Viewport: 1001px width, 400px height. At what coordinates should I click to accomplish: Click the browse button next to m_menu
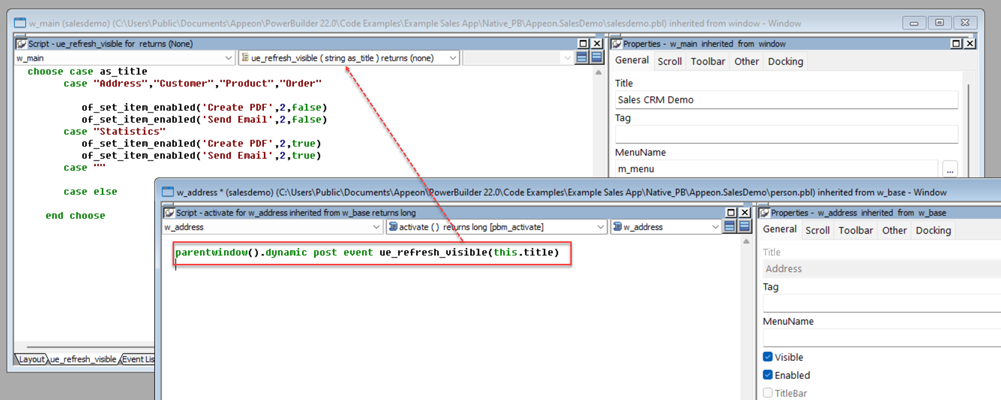(x=950, y=170)
